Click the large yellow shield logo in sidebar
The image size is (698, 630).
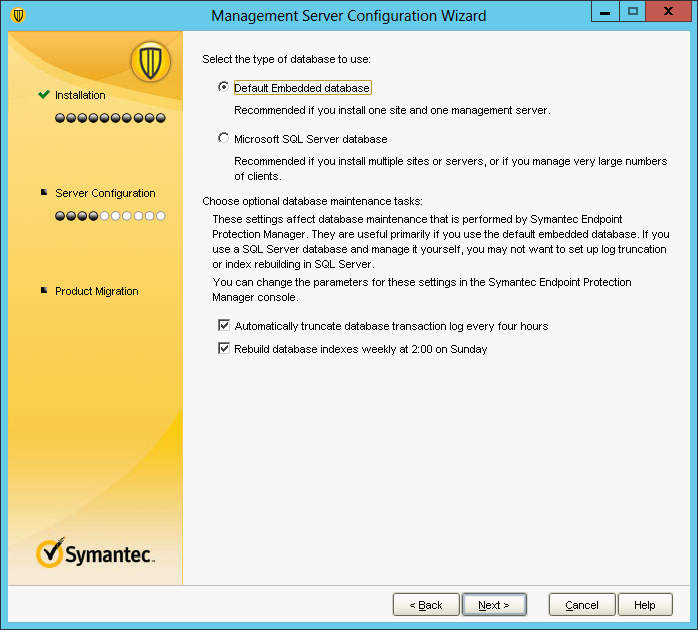pos(150,62)
